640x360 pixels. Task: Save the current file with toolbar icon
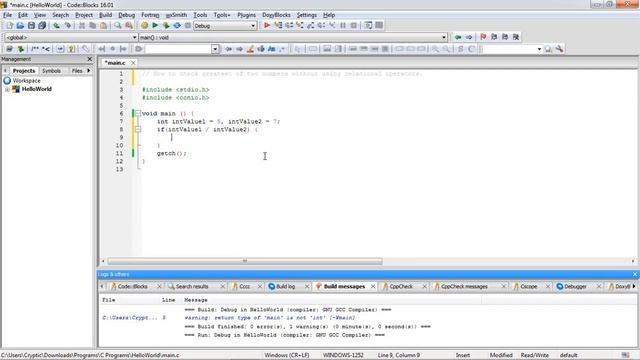click(x=31, y=25)
